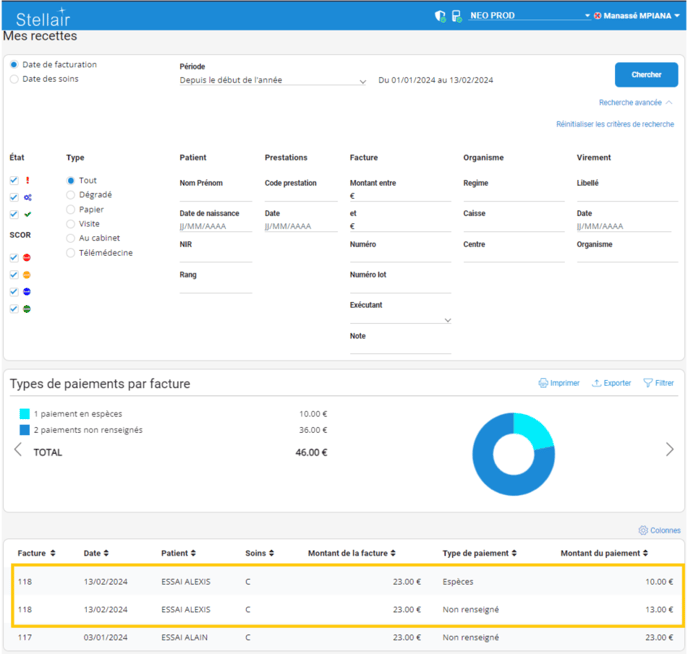Choose the Télémédecine type option
The image size is (688, 654).
71,253
